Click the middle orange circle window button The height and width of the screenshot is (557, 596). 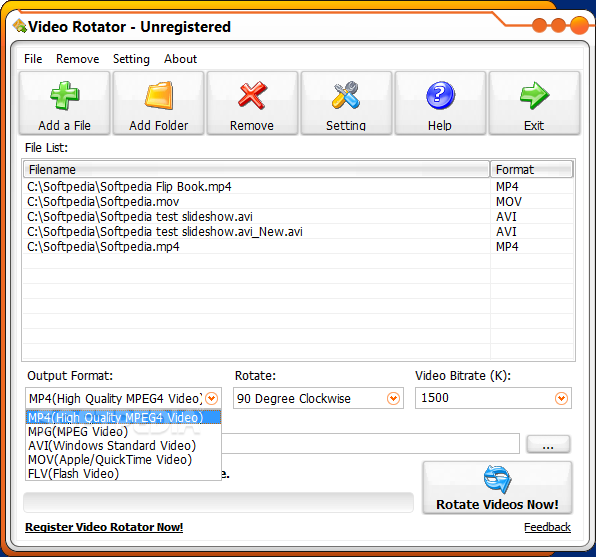pos(558,25)
